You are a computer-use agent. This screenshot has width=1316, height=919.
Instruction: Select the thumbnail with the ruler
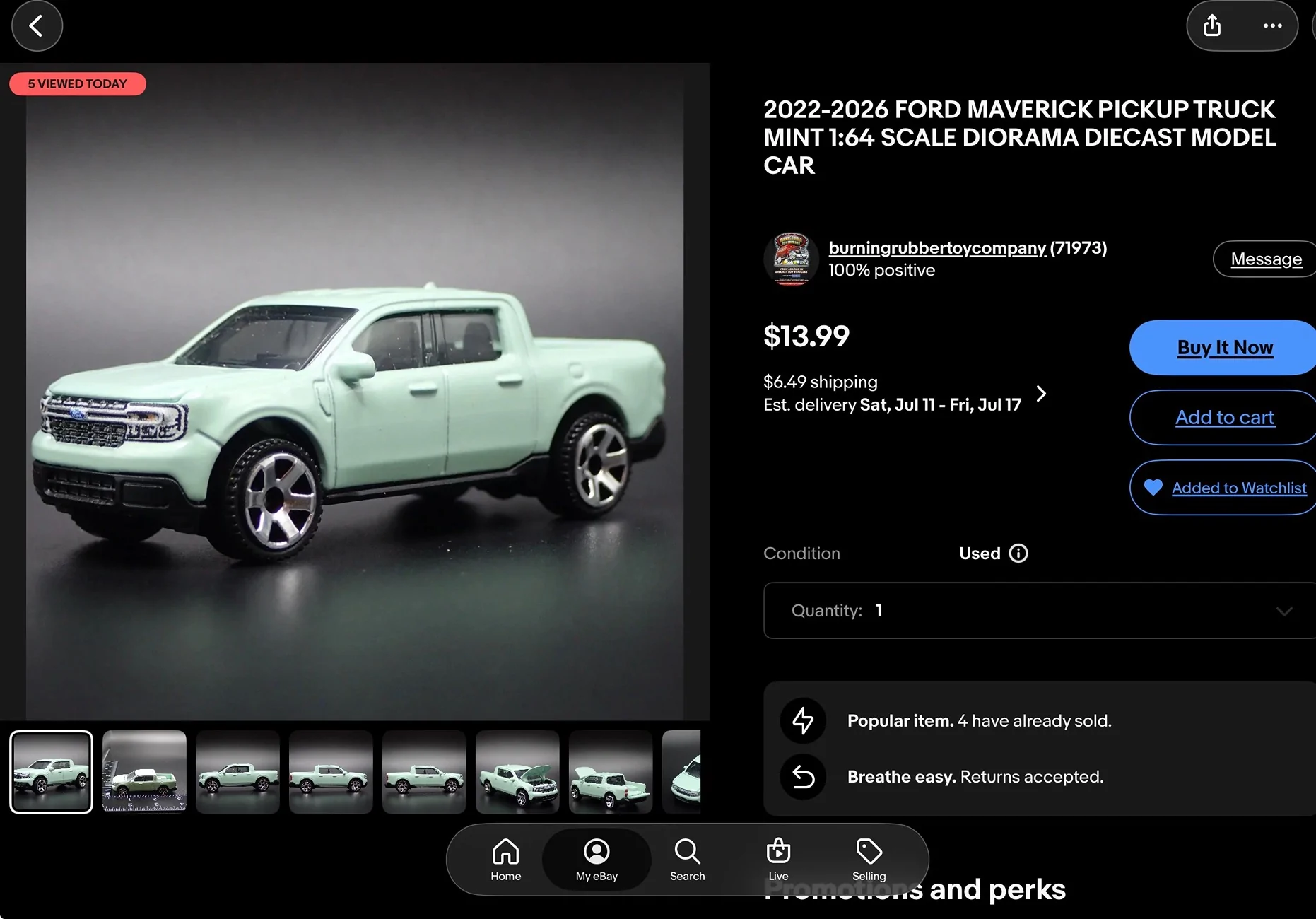(144, 772)
